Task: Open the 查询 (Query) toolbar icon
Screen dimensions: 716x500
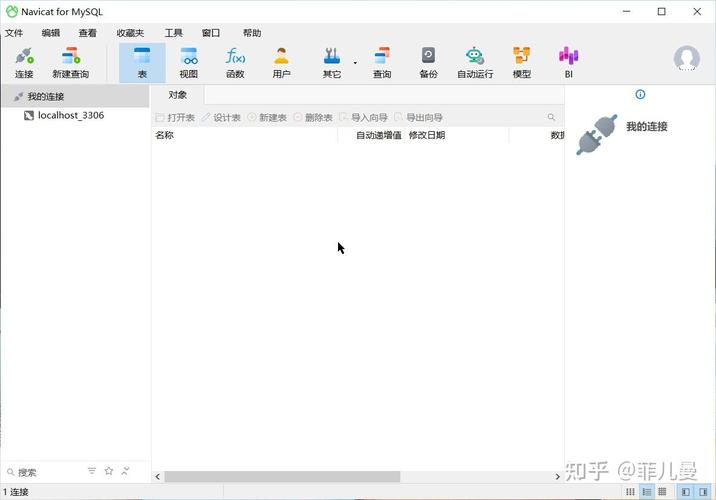Action: tap(382, 63)
